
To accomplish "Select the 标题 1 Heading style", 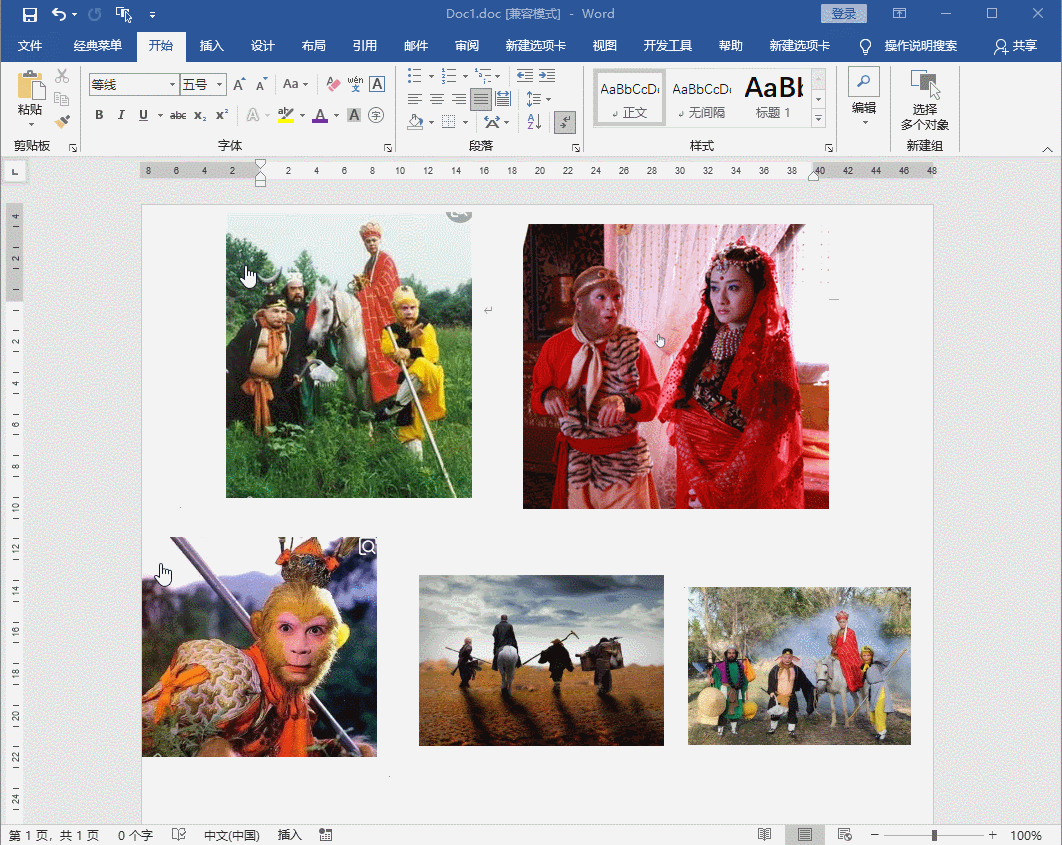I will (x=773, y=99).
